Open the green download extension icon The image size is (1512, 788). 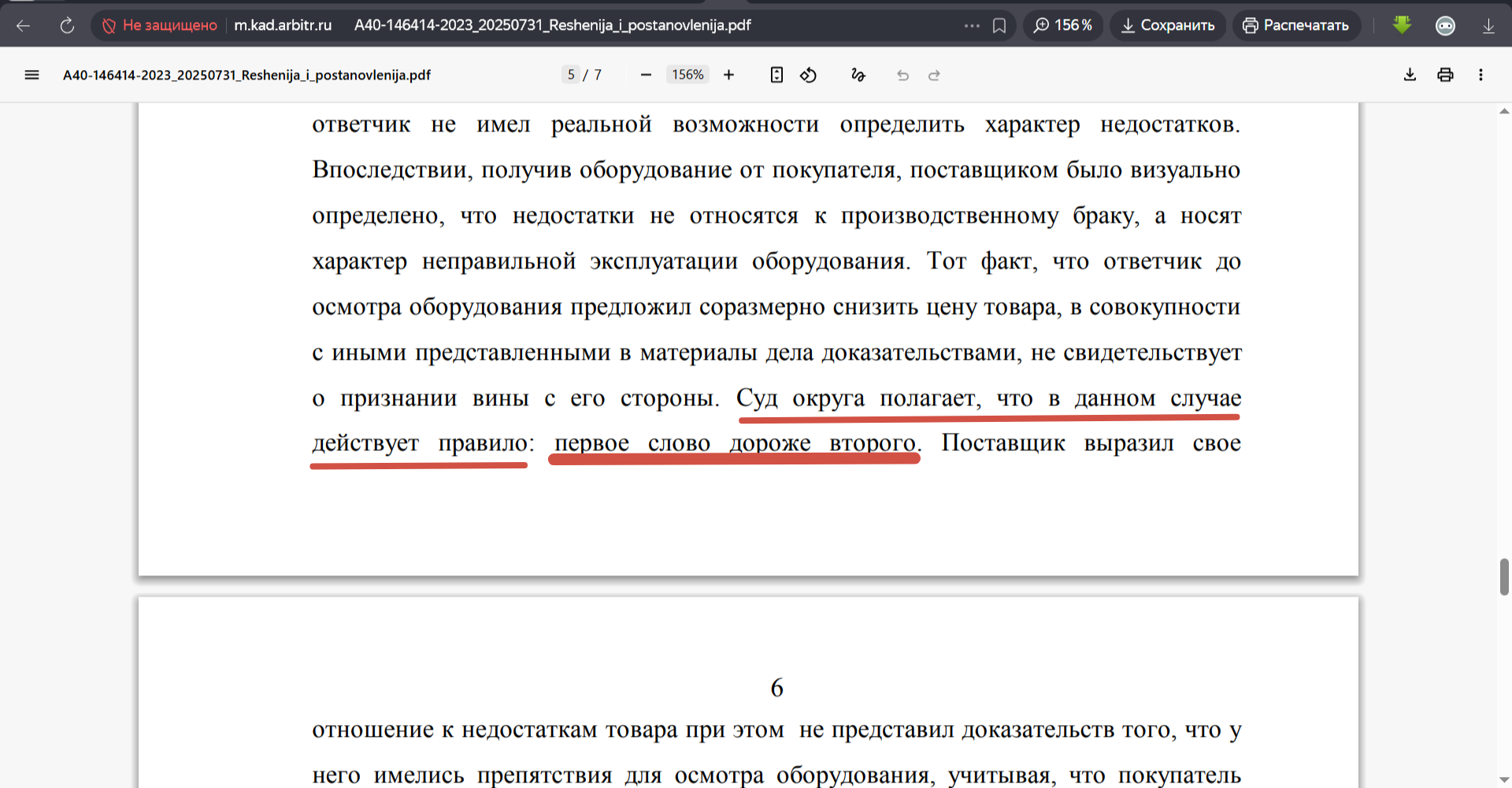coord(1402,25)
